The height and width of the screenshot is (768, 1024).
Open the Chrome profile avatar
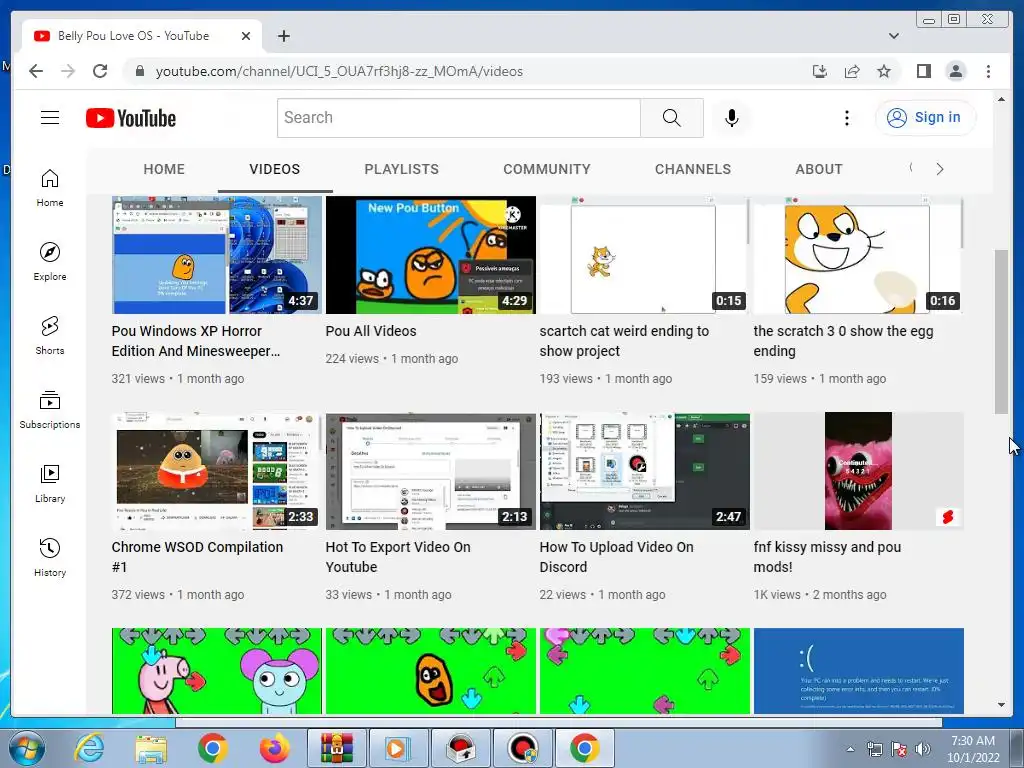point(955,71)
